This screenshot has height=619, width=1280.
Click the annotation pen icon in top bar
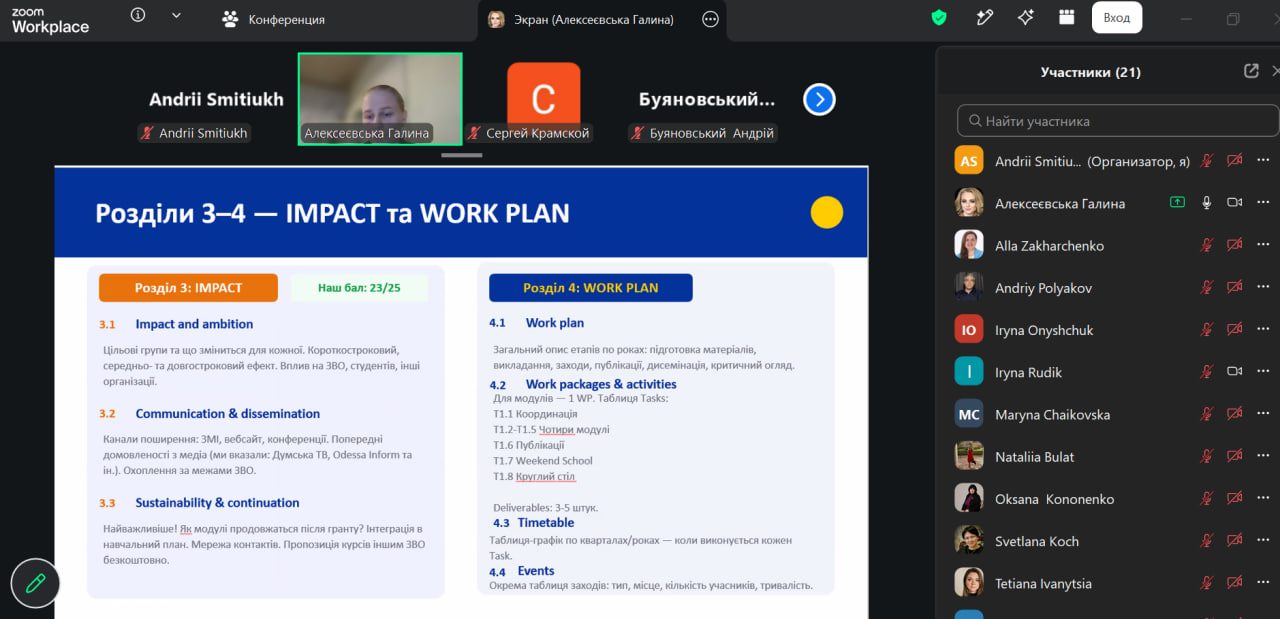coord(984,18)
